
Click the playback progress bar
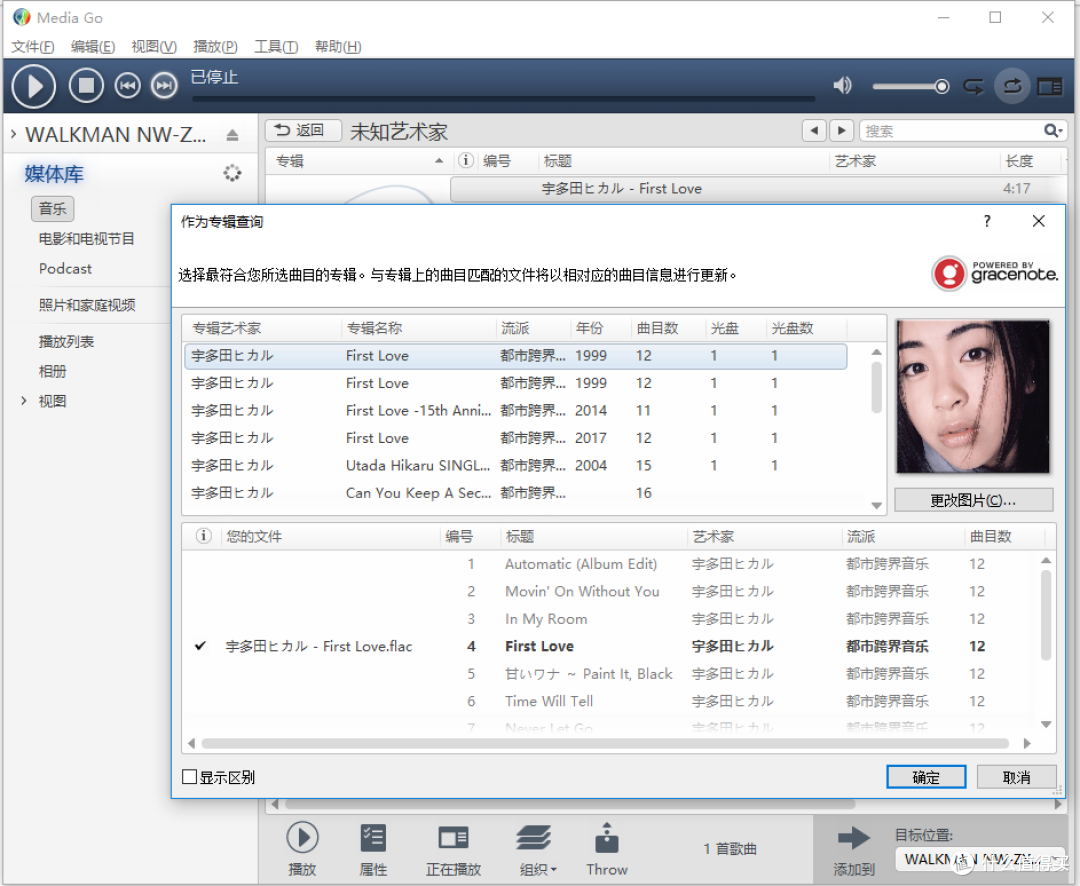point(503,99)
